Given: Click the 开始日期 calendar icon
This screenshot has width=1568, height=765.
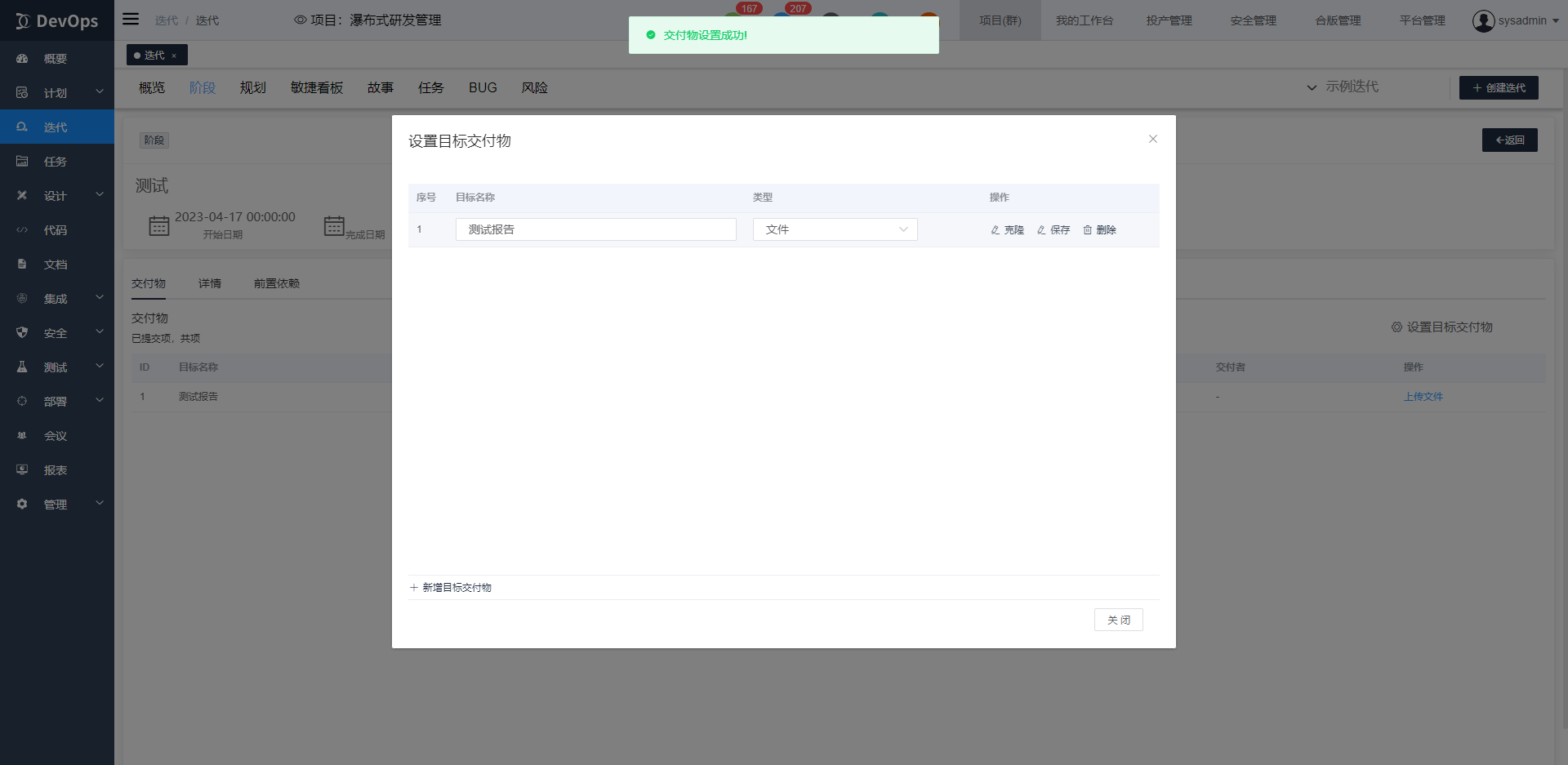Looking at the screenshot, I should 159,225.
